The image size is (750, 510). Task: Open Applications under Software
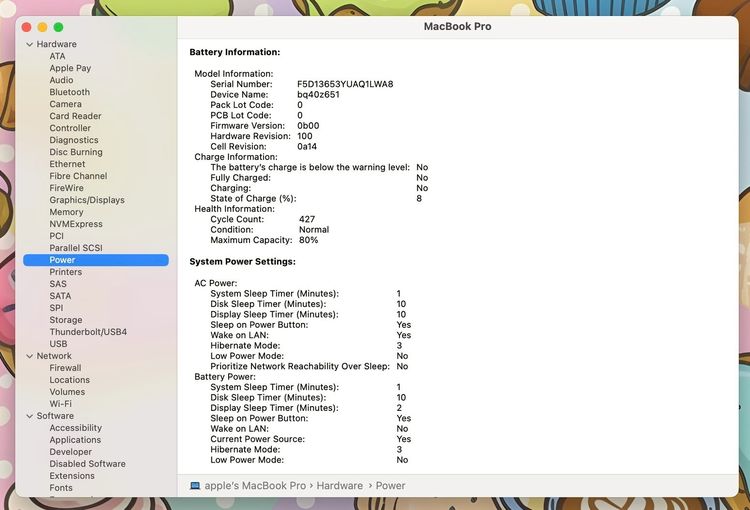click(x=75, y=440)
